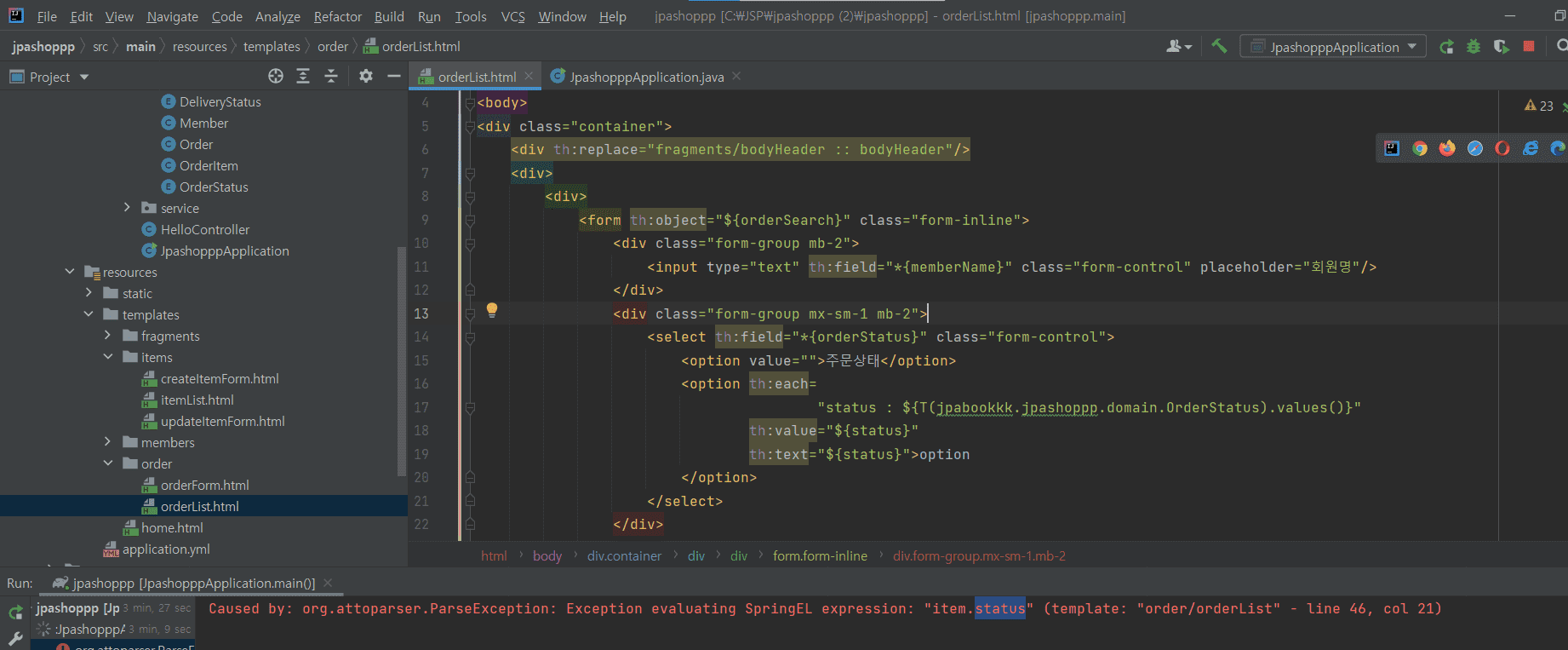Open the Navigate menu
1568x650 pixels.
point(172,16)
